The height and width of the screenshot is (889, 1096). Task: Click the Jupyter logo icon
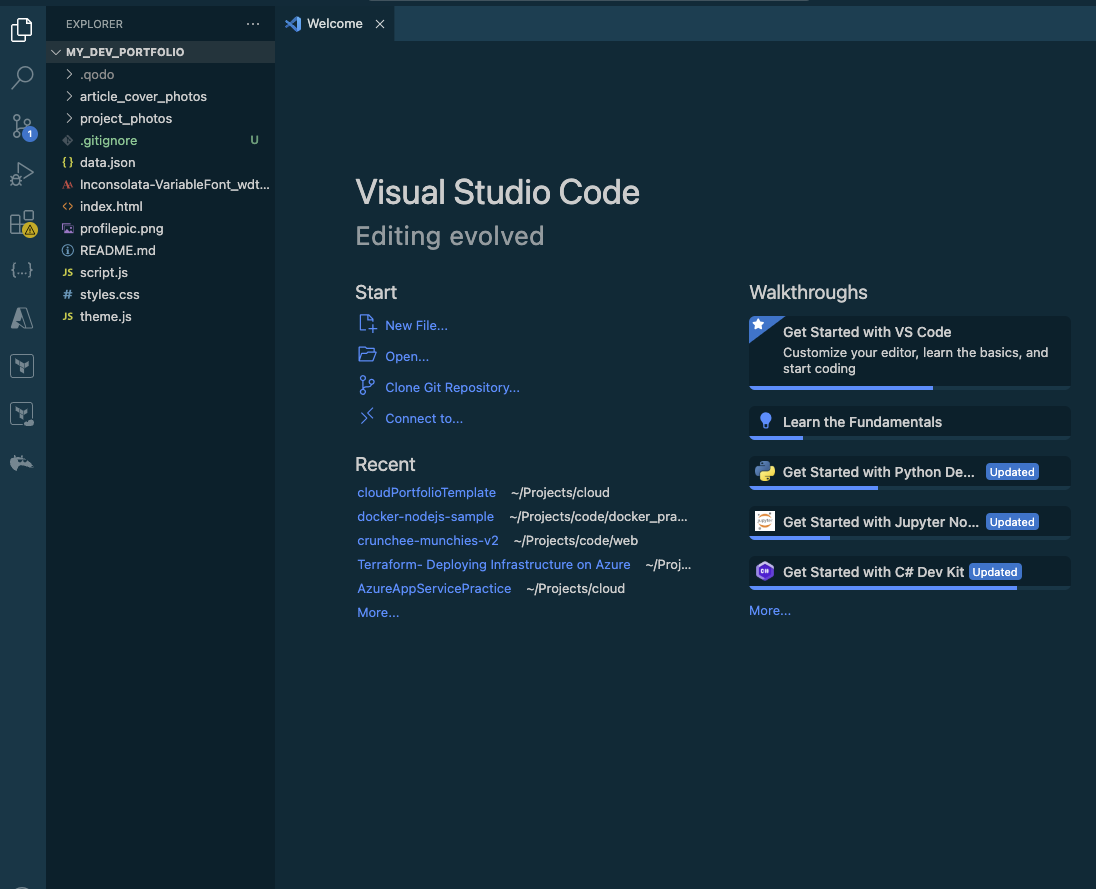click(765, 521)
